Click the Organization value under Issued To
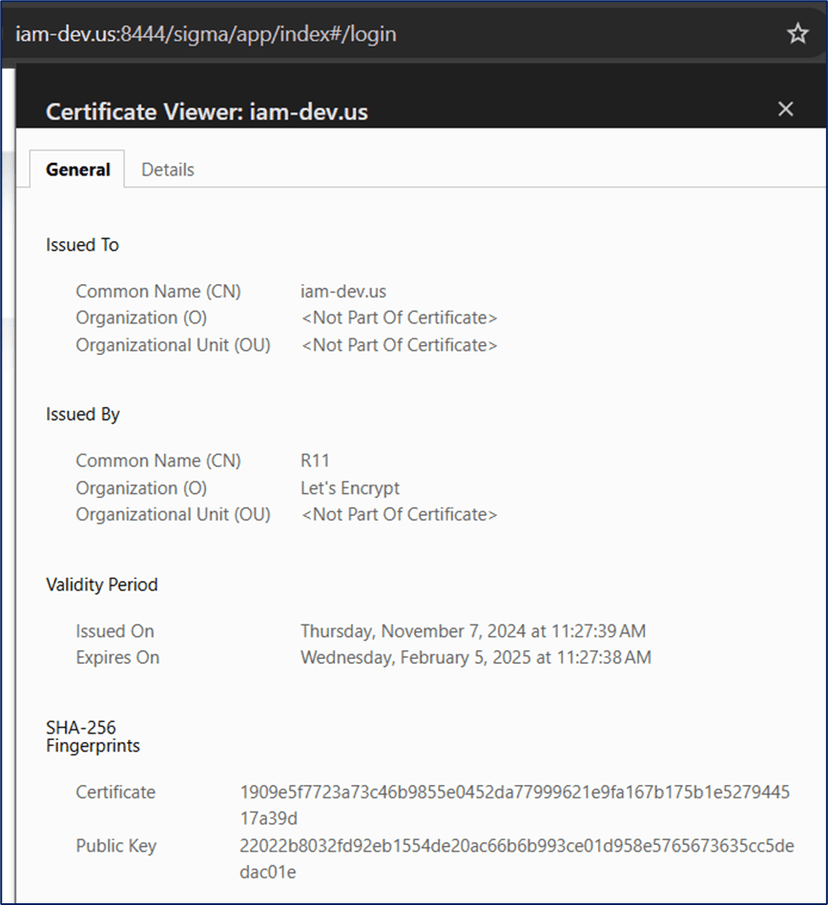 click(x=399, y=318)
